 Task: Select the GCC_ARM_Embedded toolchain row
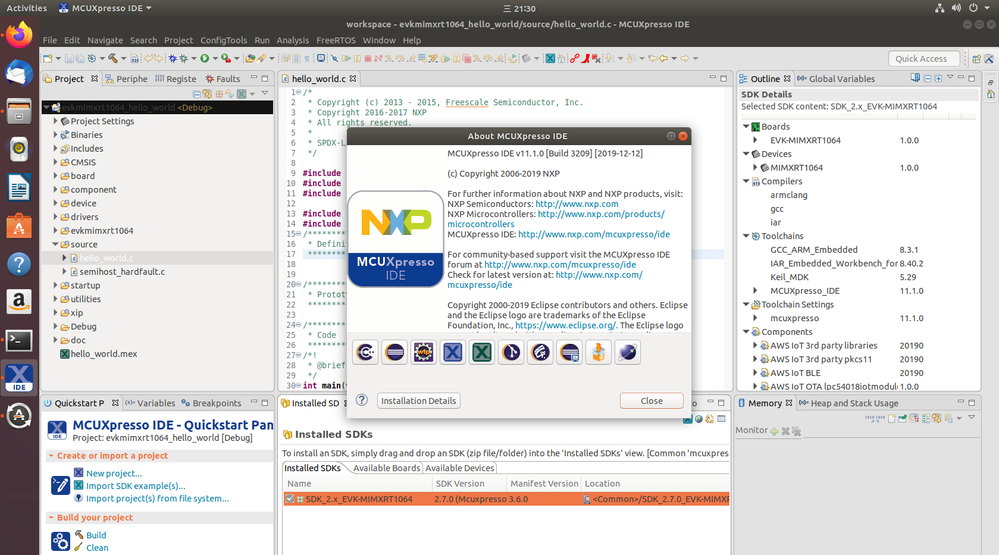click(814, 250)
